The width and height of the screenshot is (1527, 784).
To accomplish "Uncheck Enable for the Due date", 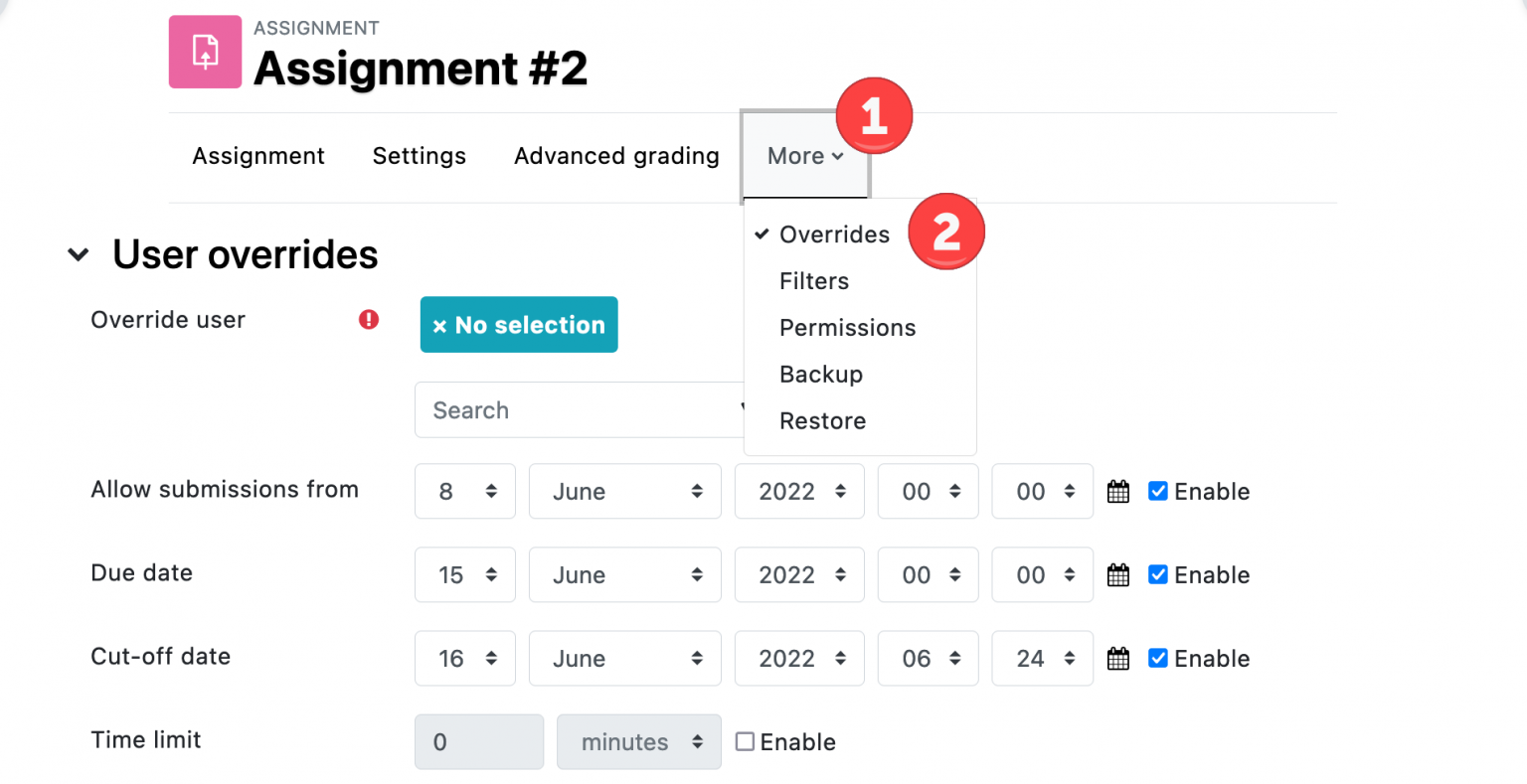I will [1158, 574].
